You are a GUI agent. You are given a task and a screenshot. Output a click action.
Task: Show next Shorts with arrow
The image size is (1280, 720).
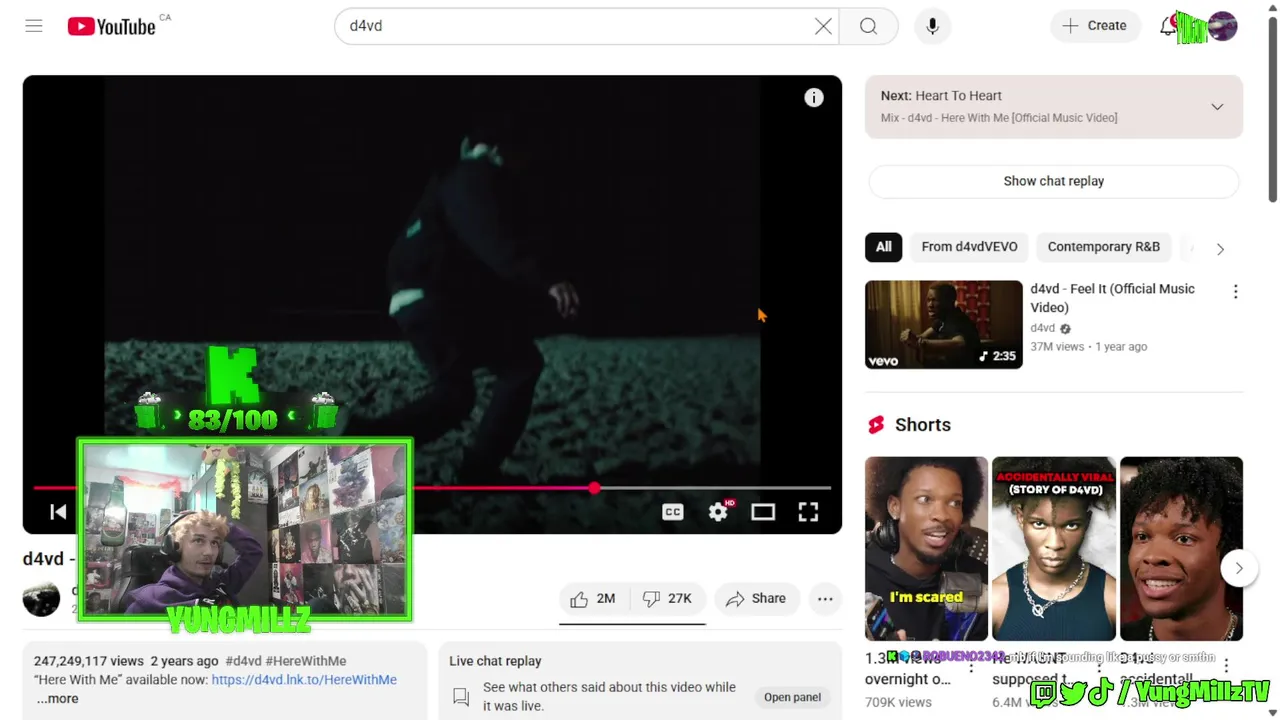(x=1238, y=568)
